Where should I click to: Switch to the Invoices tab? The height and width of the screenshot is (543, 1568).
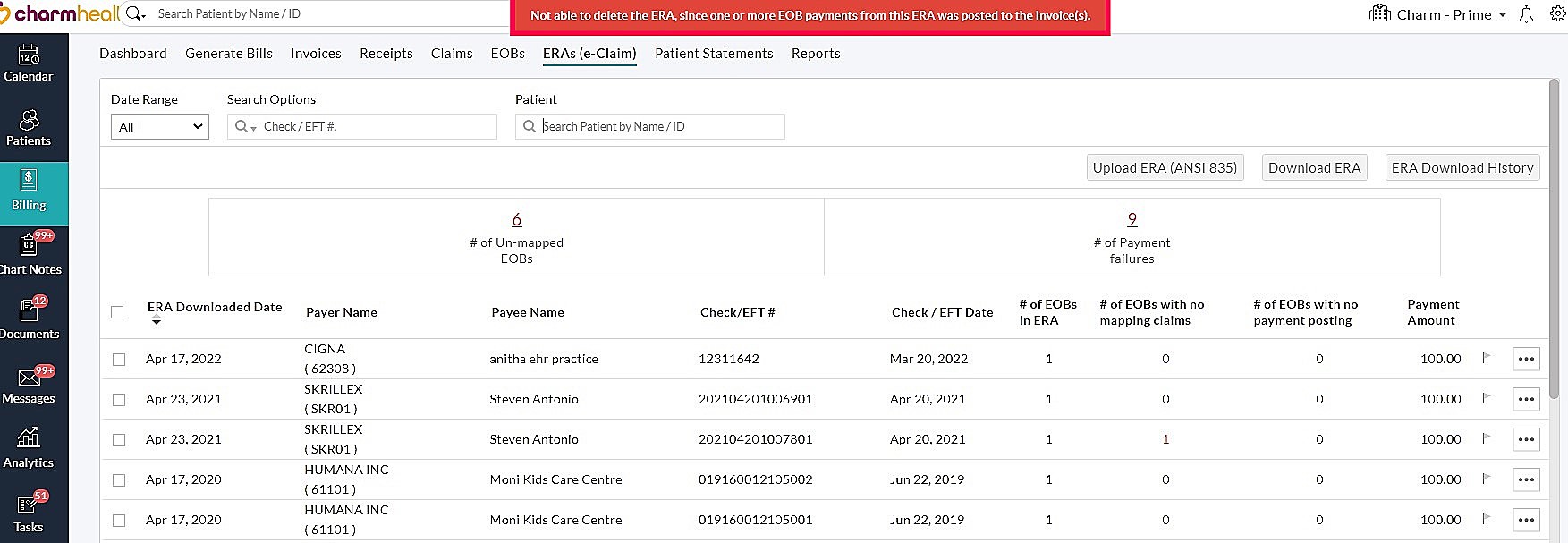pyautogui.click(x=316, y=54)
